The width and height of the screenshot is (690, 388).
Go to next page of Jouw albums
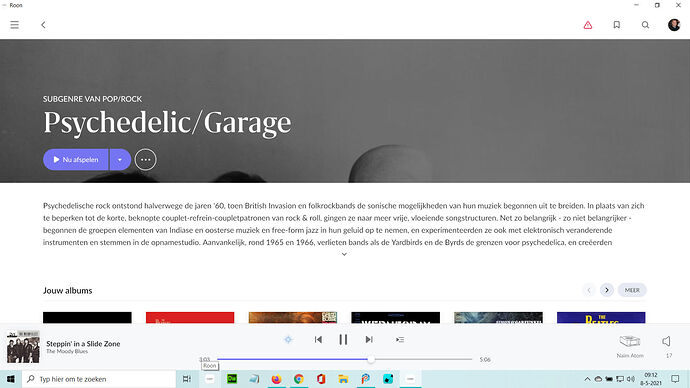pos(606,290)
